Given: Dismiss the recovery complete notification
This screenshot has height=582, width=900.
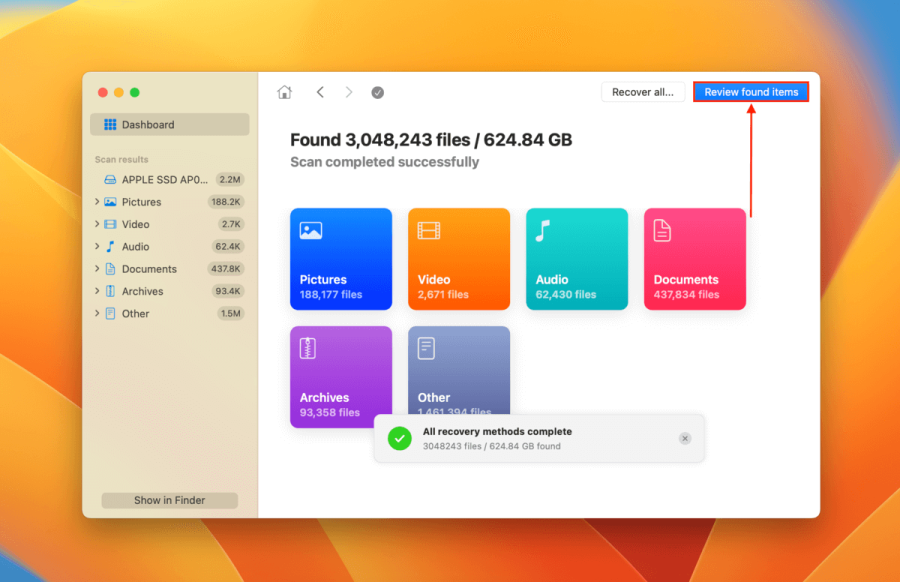Looking at the screenshot, I should coord(684,438).
